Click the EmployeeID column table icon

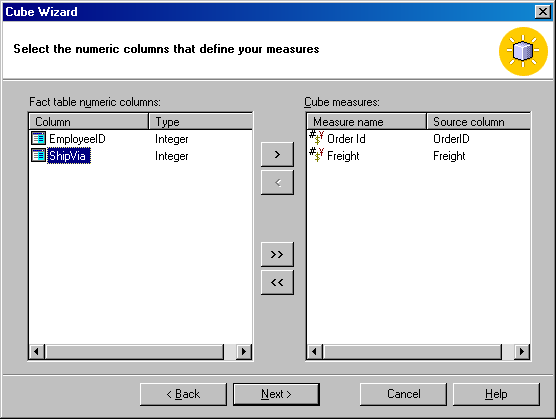[38, 138]
